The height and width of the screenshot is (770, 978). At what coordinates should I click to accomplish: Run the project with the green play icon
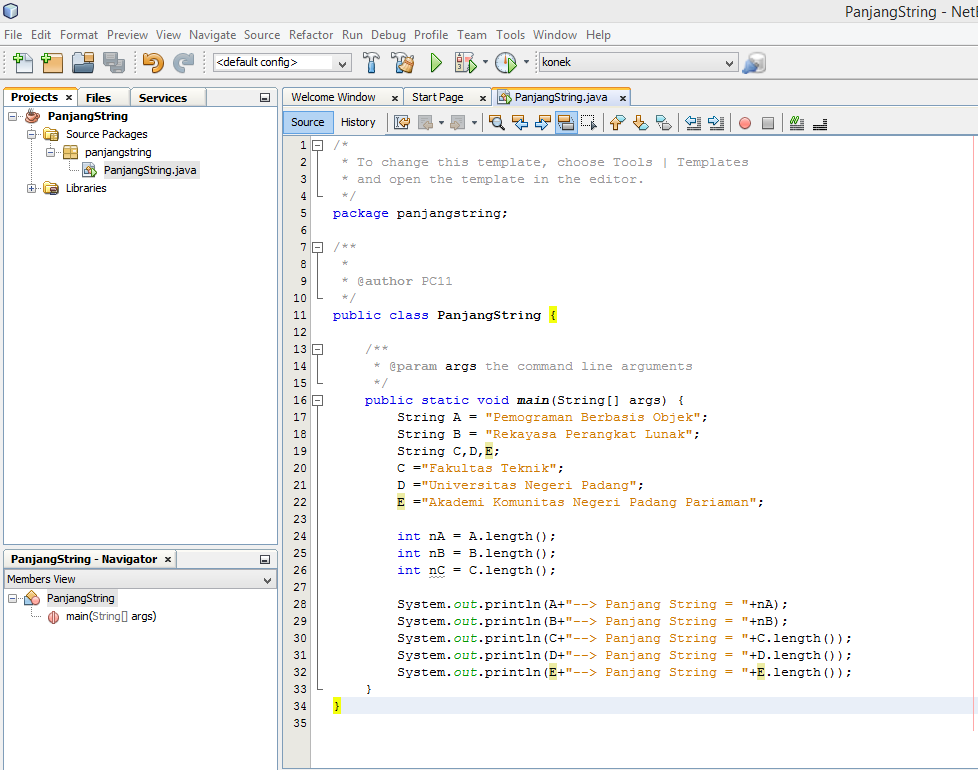[x=436, y=62]
